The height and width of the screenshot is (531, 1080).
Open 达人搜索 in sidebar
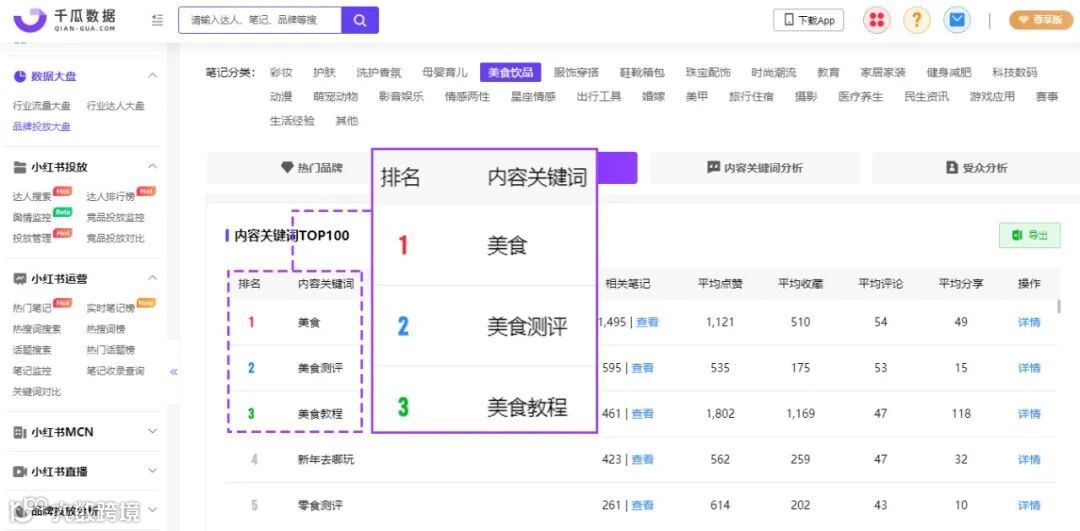click(32, 197)
